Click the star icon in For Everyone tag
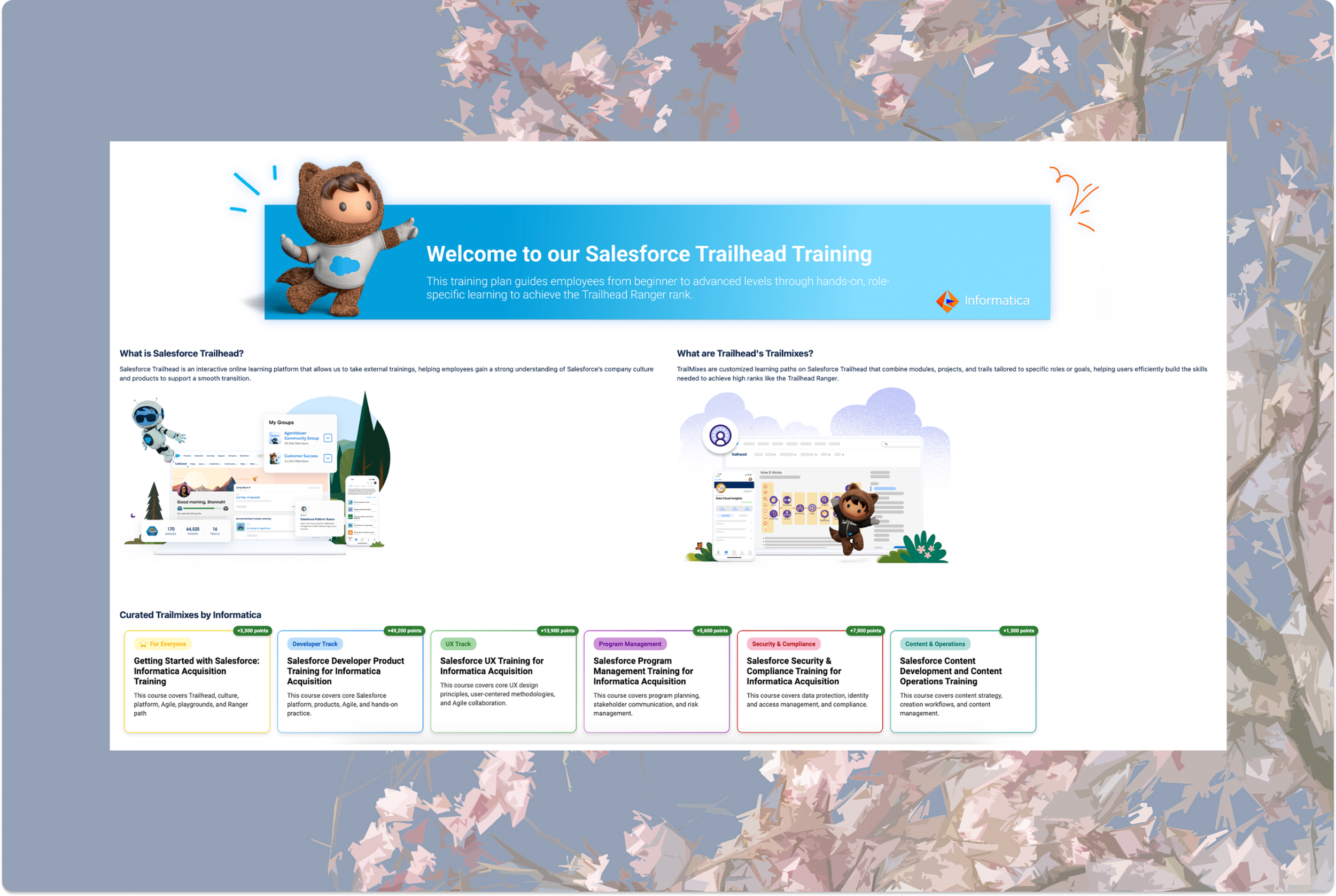Viewport: 1336px width, 896px height. pos(143,644)
